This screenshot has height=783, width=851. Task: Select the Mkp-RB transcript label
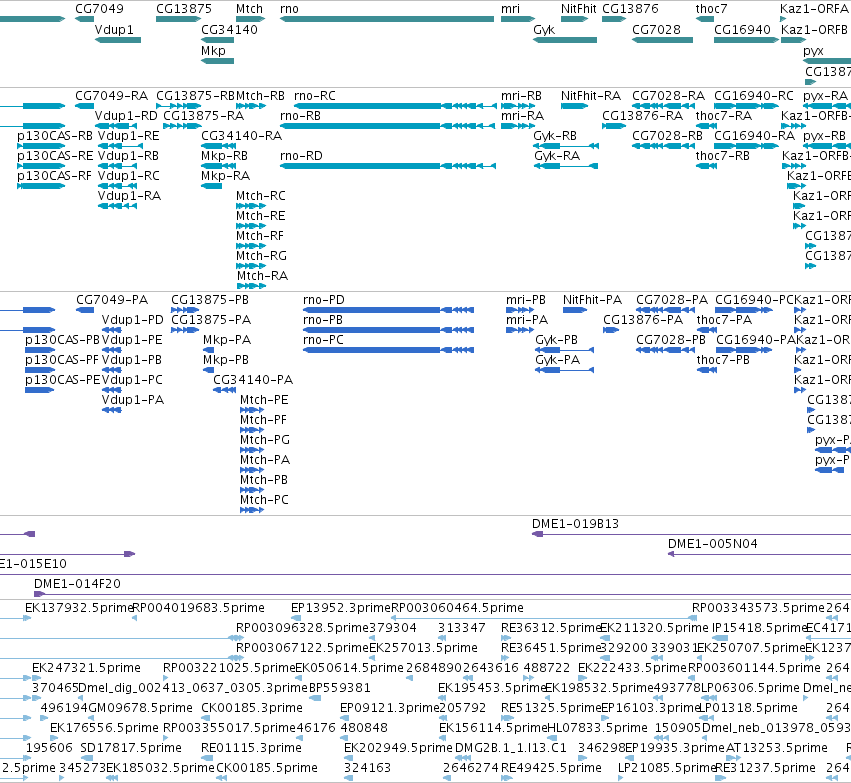tap(224, 156)
